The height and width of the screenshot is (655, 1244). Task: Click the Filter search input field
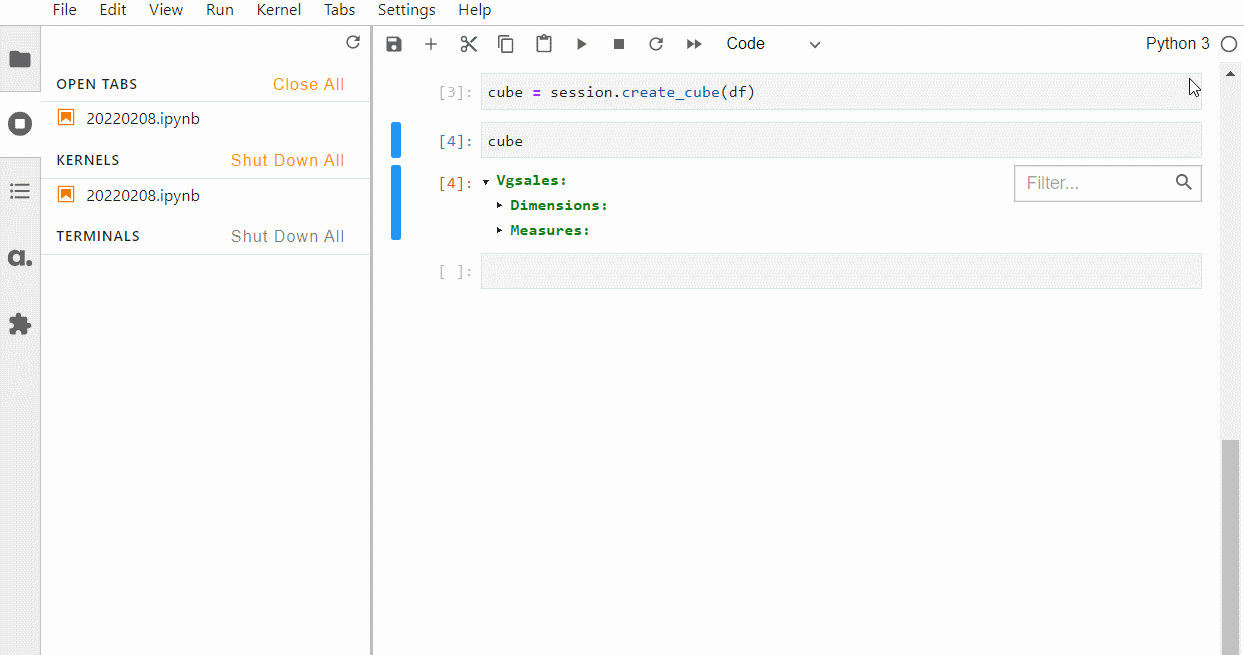click(1095, 183)
